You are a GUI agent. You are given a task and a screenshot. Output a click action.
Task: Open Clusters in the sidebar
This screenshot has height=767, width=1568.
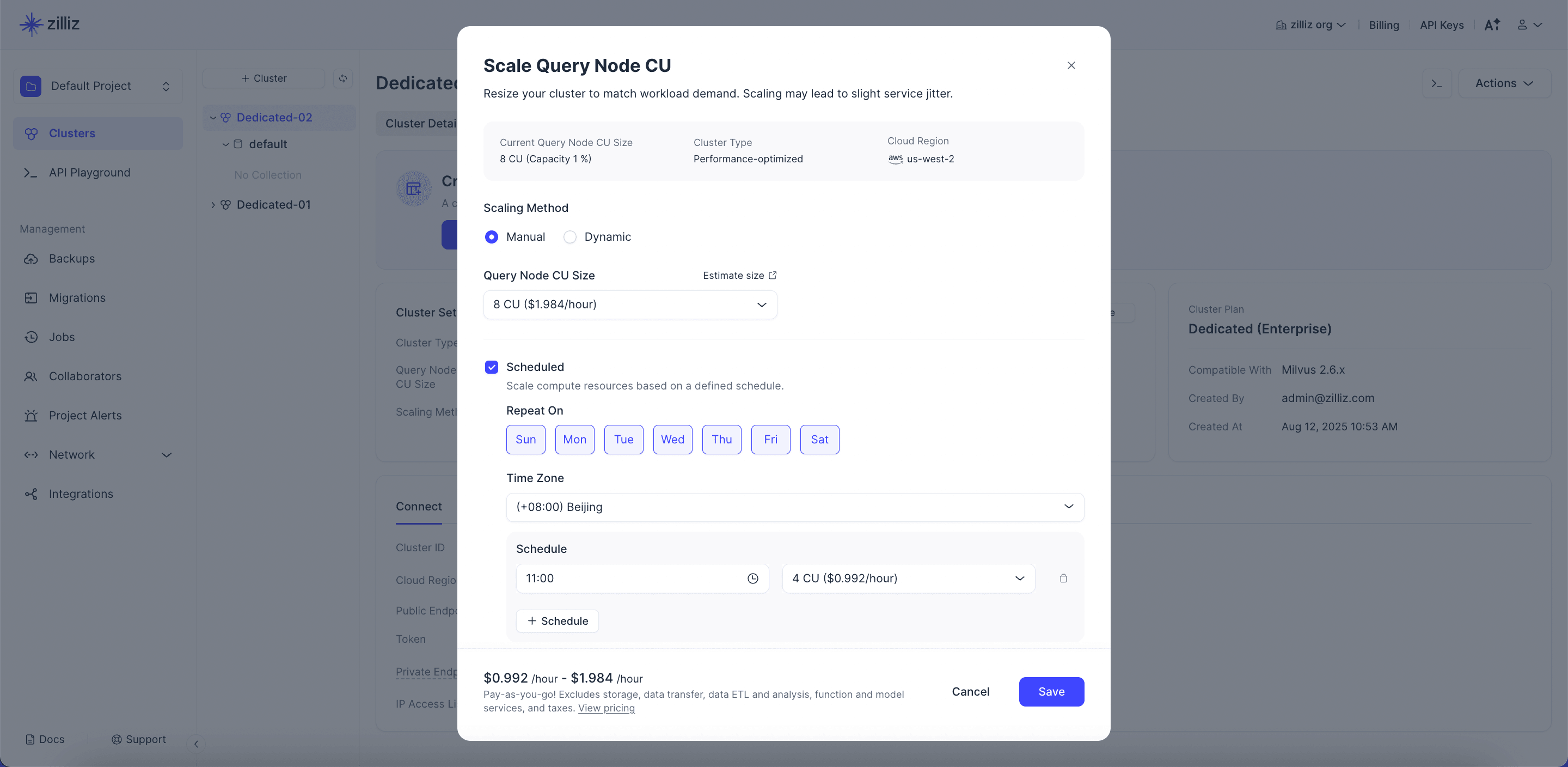pyautogui.click(x=97, y=133)
